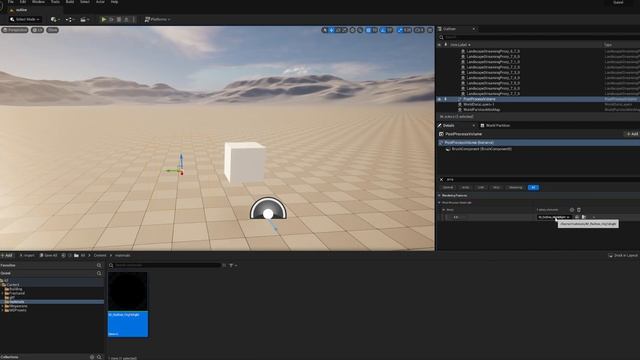Select WorldDataLayers-1 in Outliner

[478, 104]
